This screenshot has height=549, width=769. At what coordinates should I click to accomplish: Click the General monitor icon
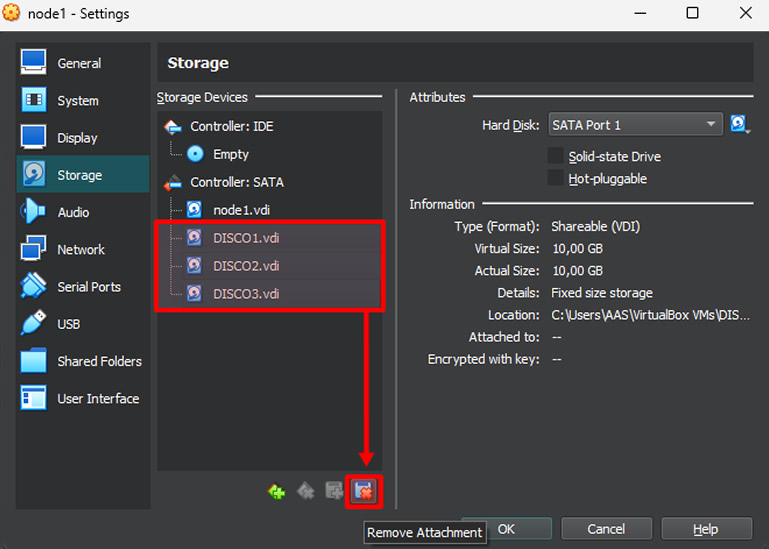coord(33,62)
